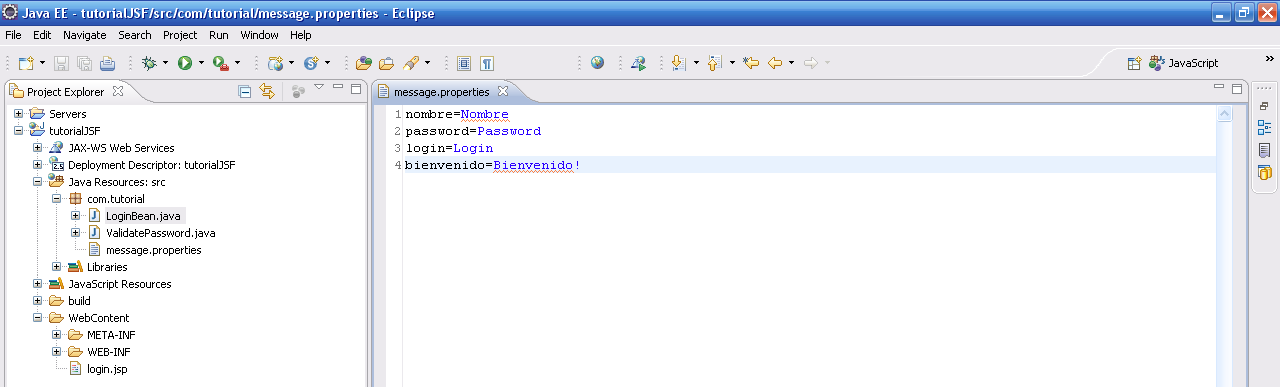Image resolution: width=1280 pixels, height=387 pixels.
Task: Click the Restore icon in right sidebar
Action: click(x=1264, y=105)
